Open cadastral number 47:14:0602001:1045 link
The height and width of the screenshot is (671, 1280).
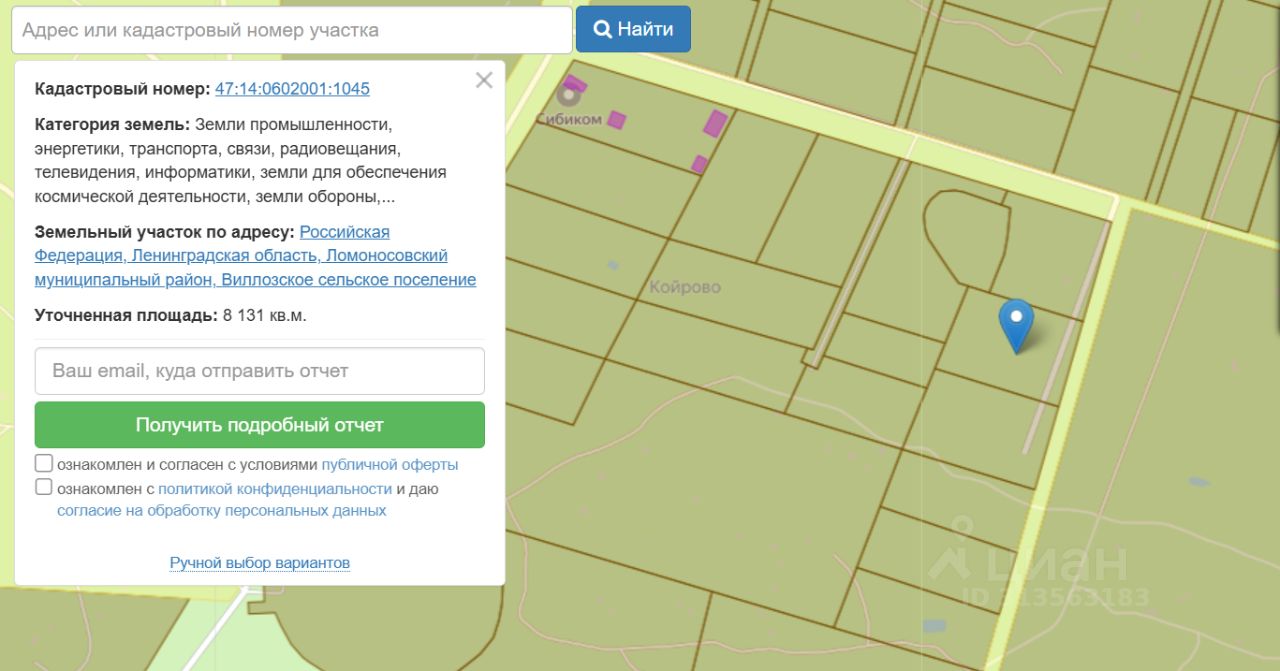pos(292,88)
